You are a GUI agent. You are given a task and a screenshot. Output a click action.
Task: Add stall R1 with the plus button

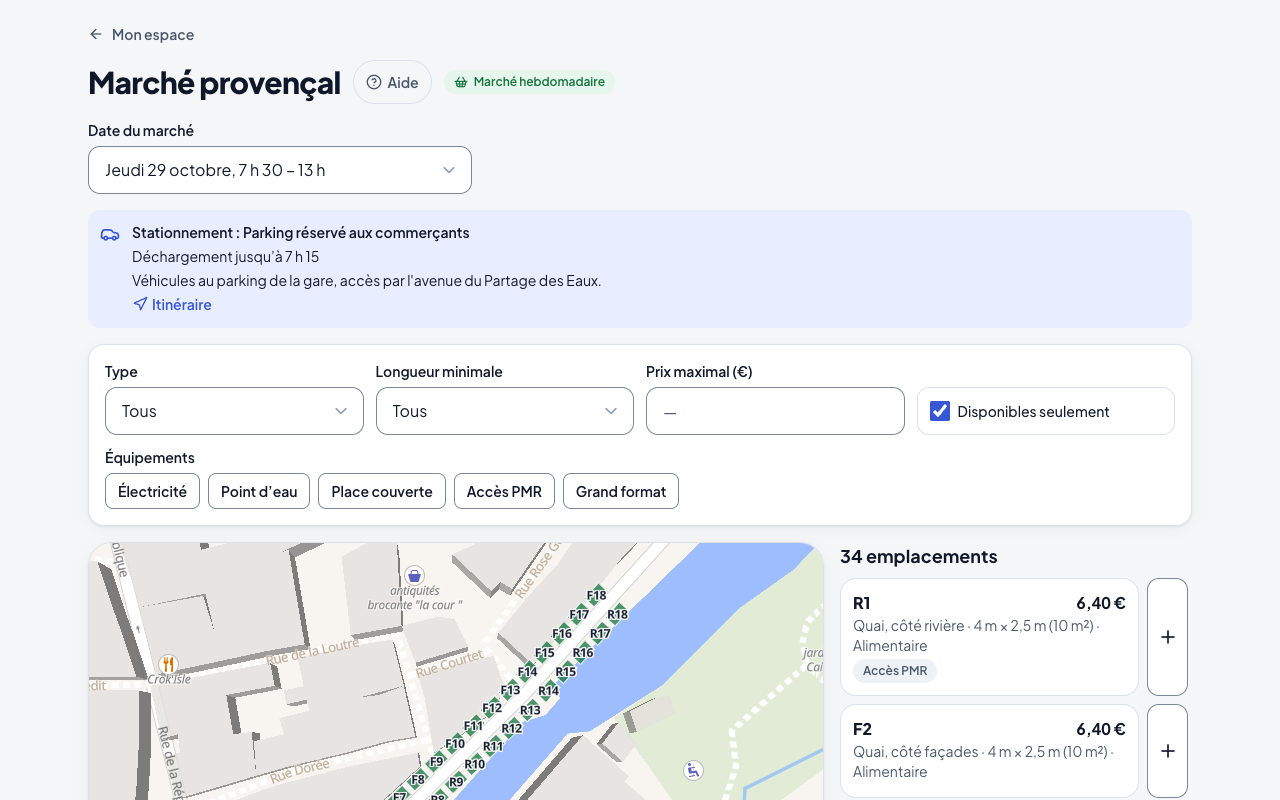point(1167,637)
